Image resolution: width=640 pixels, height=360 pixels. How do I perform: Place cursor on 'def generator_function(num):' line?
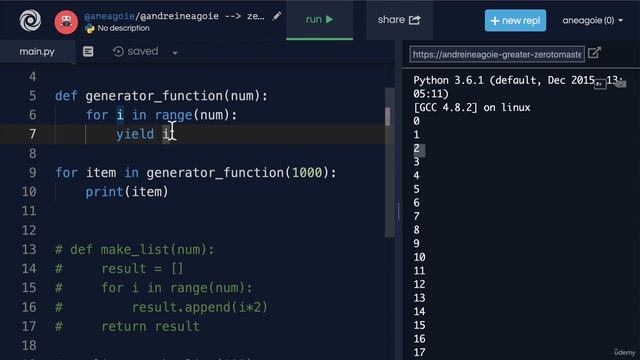point(161,96)
